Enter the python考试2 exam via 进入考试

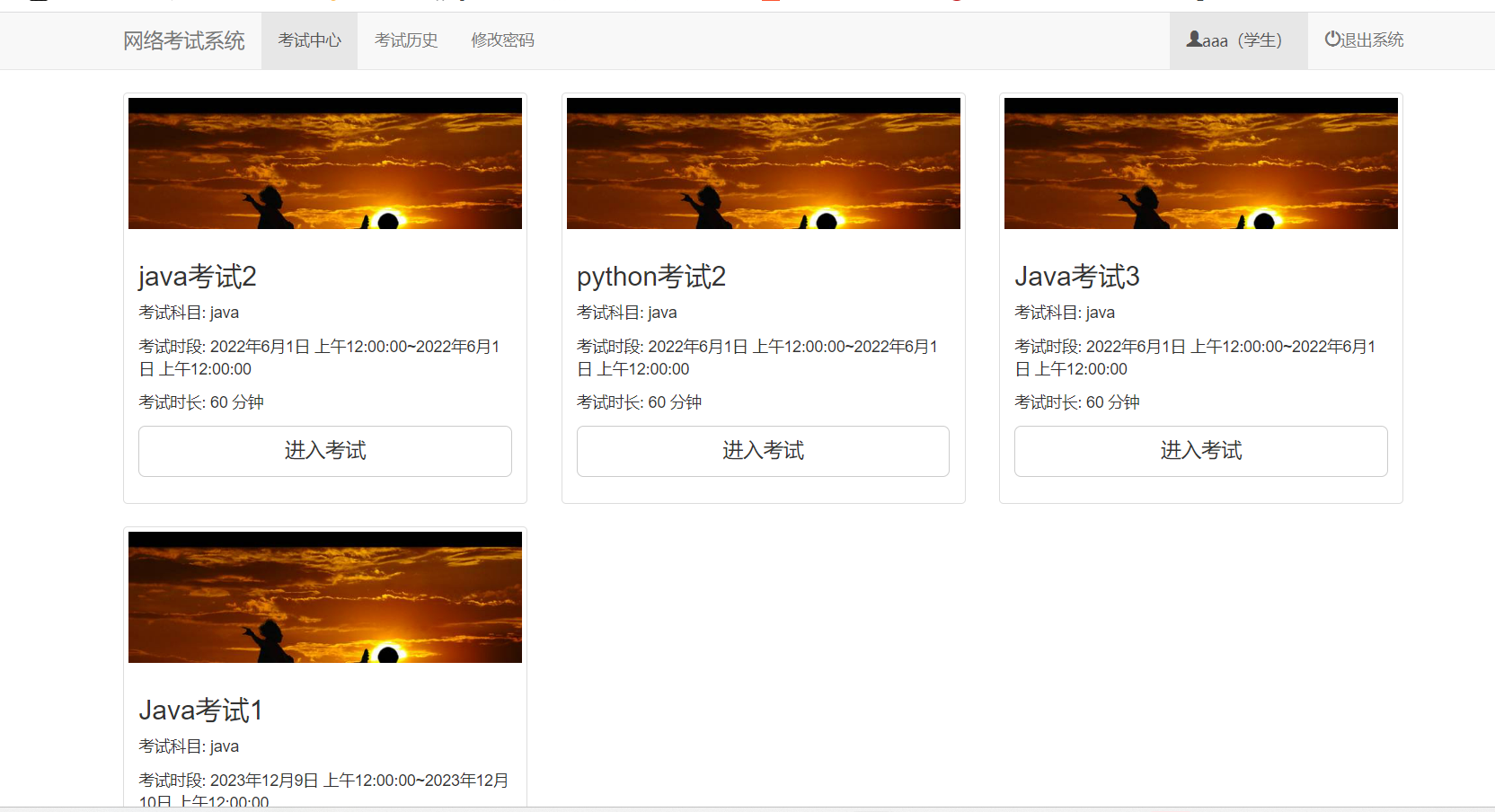click(x=763, y=451)
